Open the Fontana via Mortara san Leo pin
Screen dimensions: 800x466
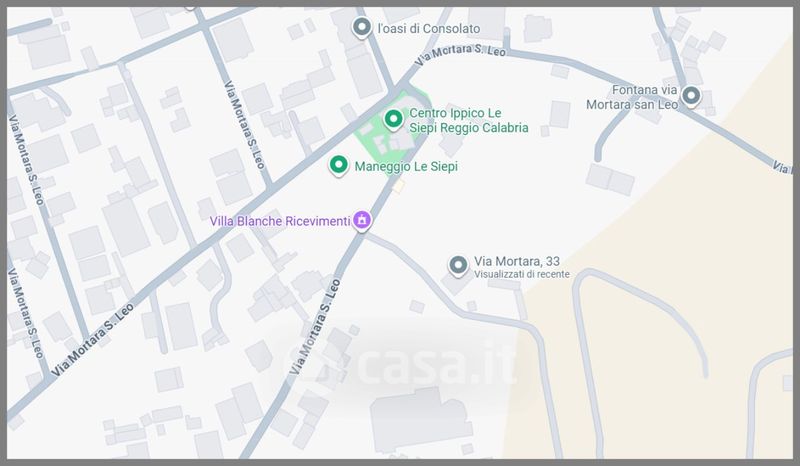coord(691,95)
